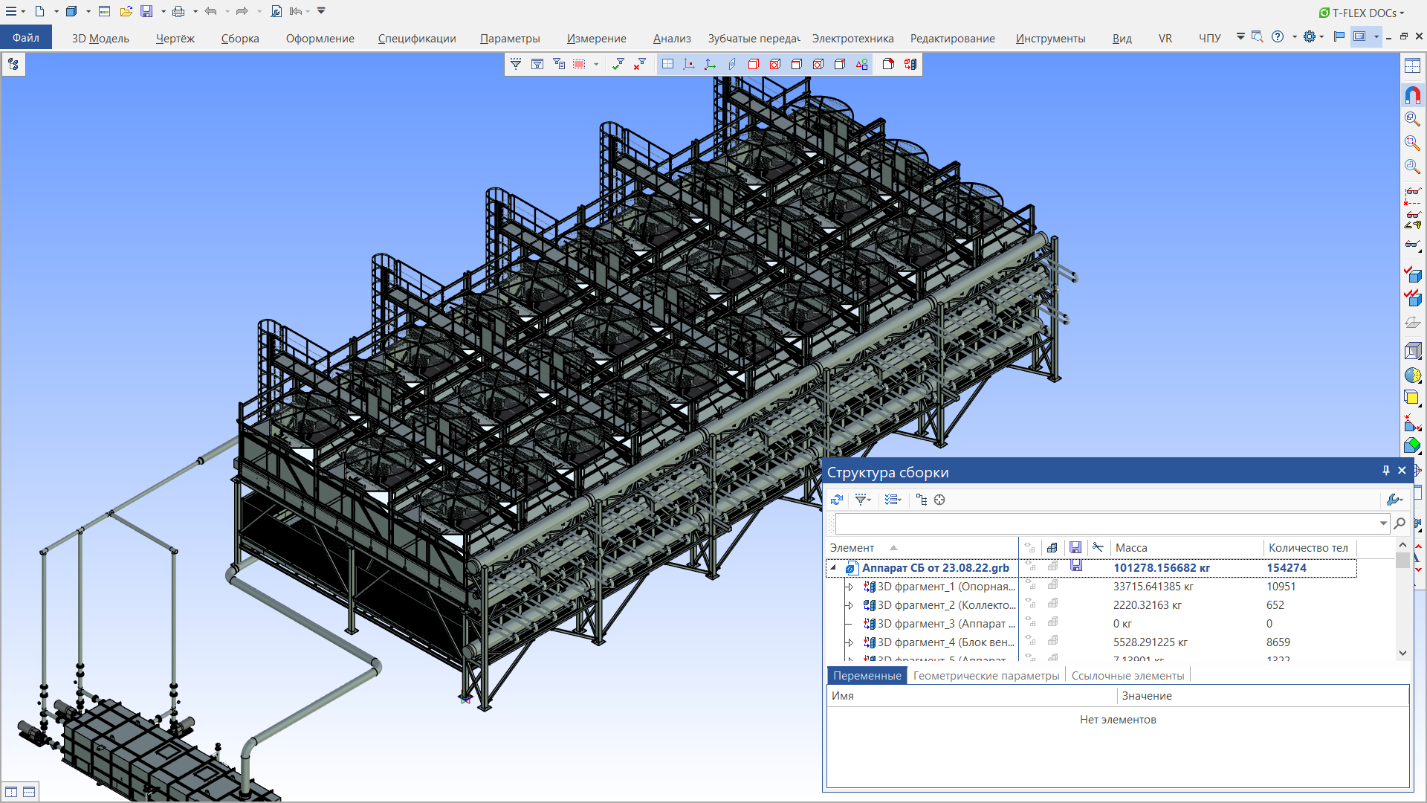Click the model tree icon in viewport corner
The image size is (1427, 803).
(x=13, y=64)
